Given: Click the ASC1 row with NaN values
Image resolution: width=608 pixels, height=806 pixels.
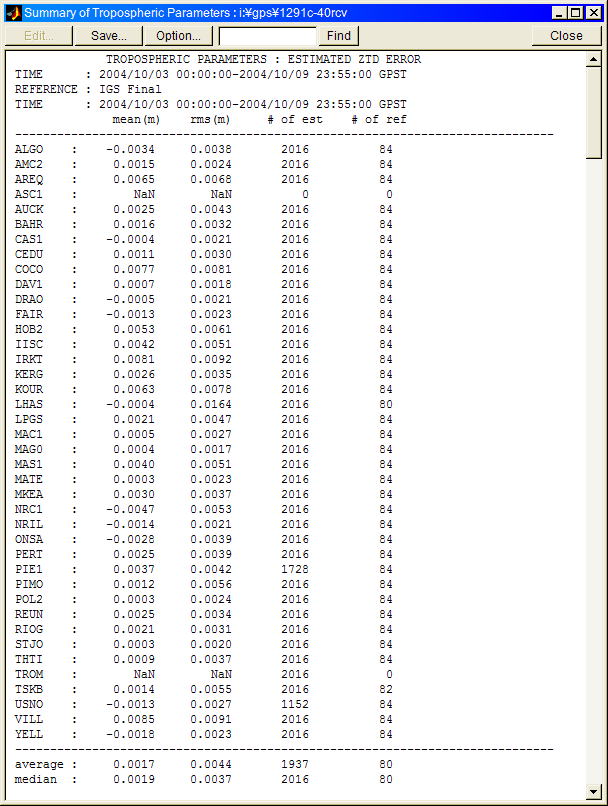Looking at the screenshot, I should pos(200,194).
